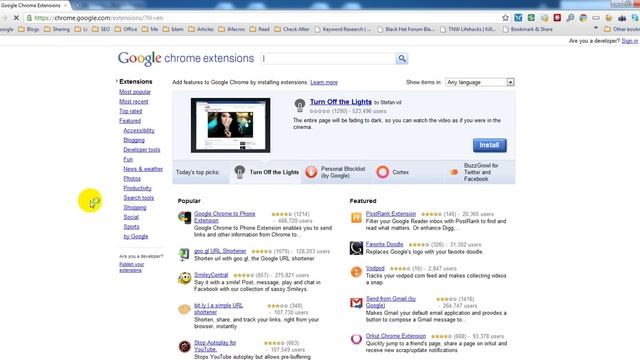
Task: Open the Show items in language dropdown
Action: pyautogui.click(x=480, y=82)
